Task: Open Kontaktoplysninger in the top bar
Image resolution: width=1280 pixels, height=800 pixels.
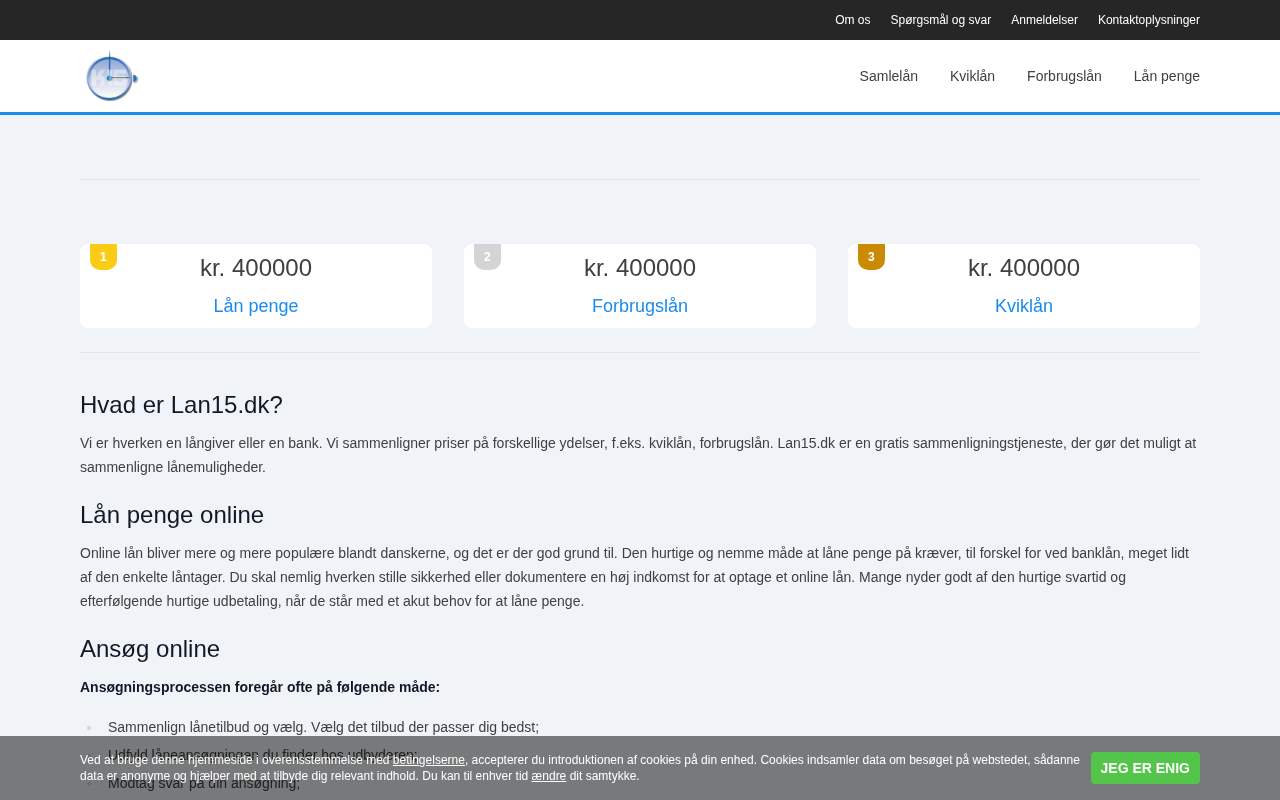Action: click(1148, 20)
